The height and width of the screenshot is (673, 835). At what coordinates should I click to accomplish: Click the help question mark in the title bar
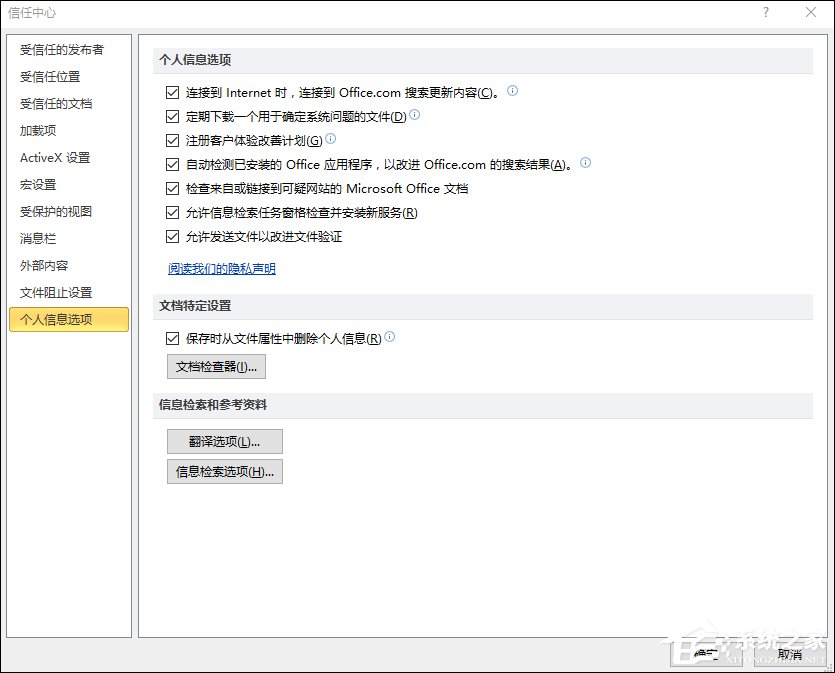pyautogui.click(x=765, y=13)
